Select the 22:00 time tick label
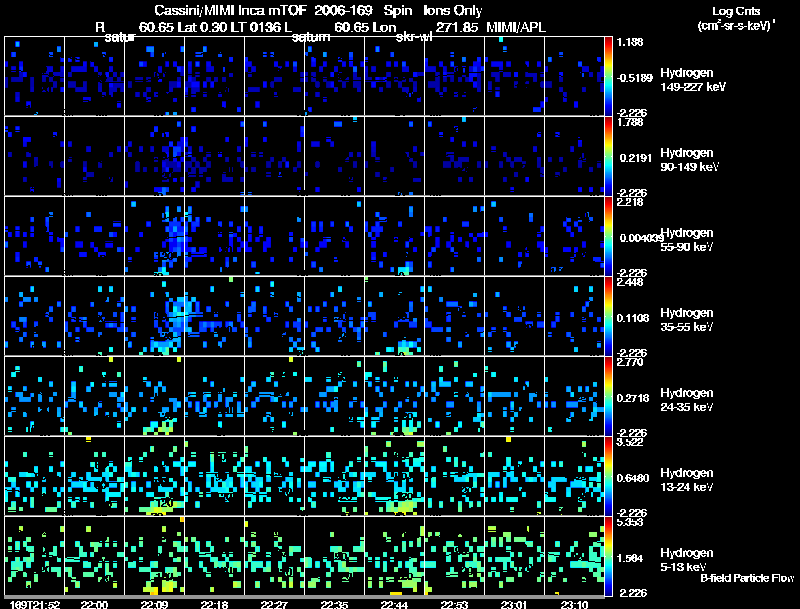 click(94, 604)
